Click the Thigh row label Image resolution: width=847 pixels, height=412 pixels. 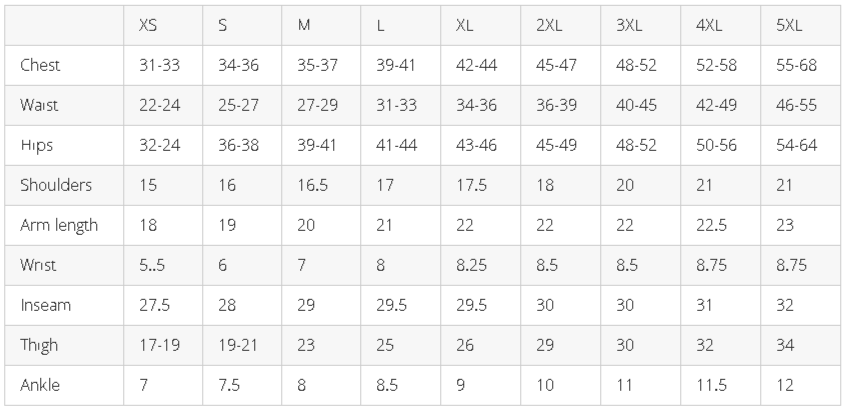(39, 345)
